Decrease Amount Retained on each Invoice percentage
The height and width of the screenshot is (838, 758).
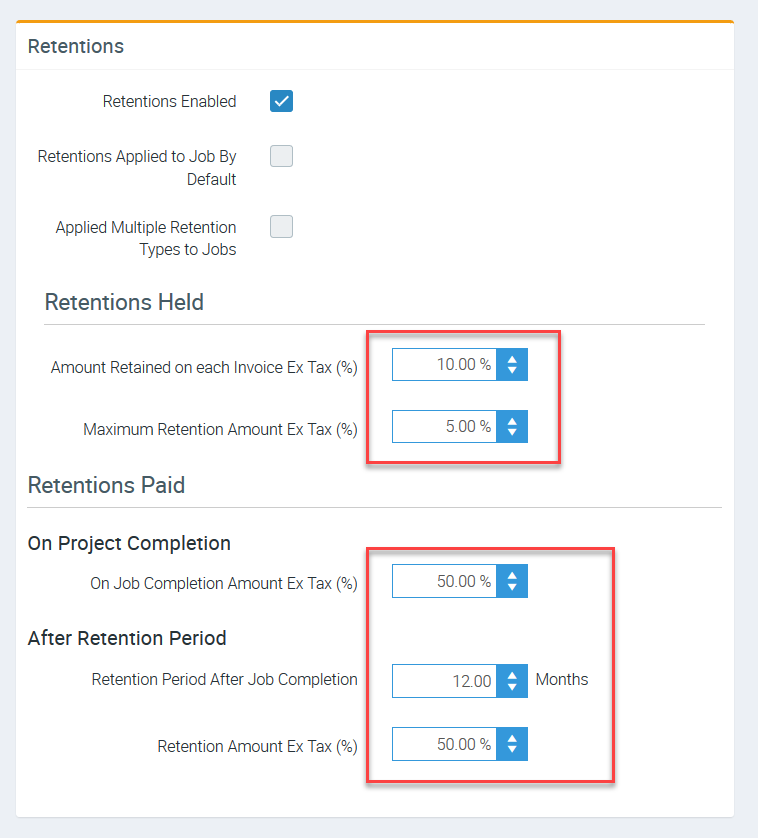click(512, 371)
